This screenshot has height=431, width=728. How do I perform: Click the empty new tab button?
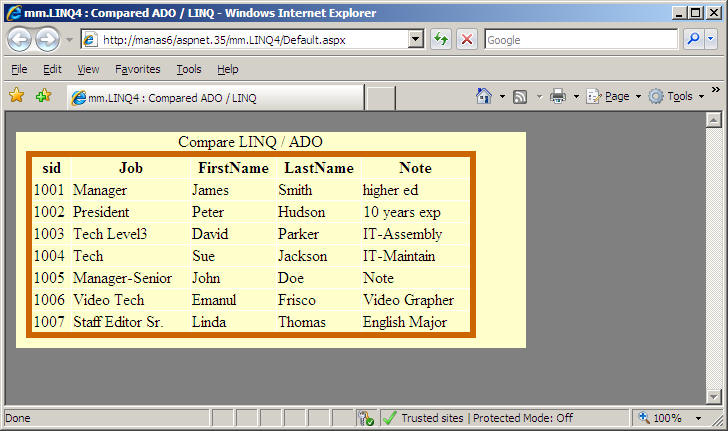pos(381,98)
